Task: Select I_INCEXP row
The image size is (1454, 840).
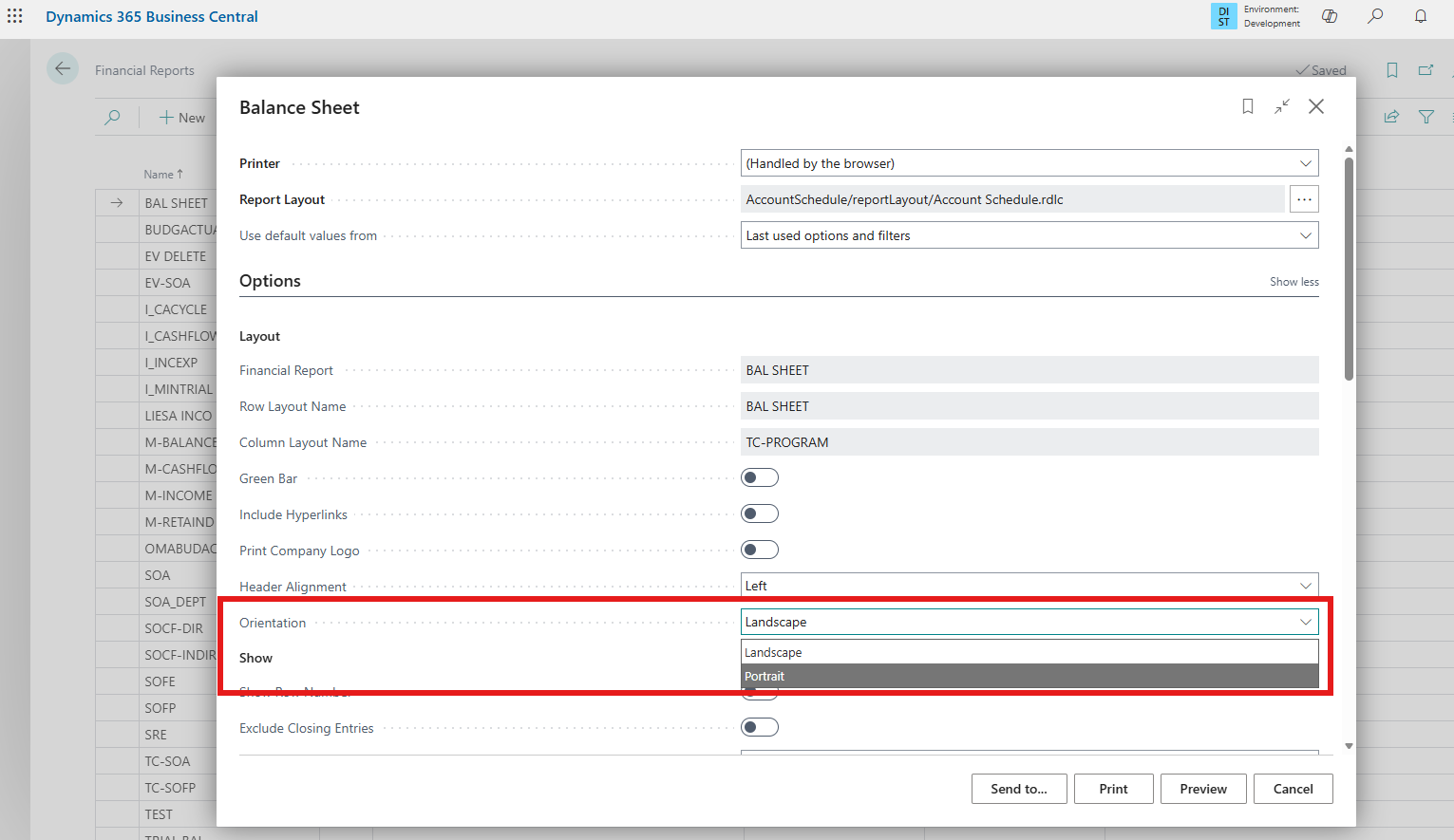Action: coord(171,363)
